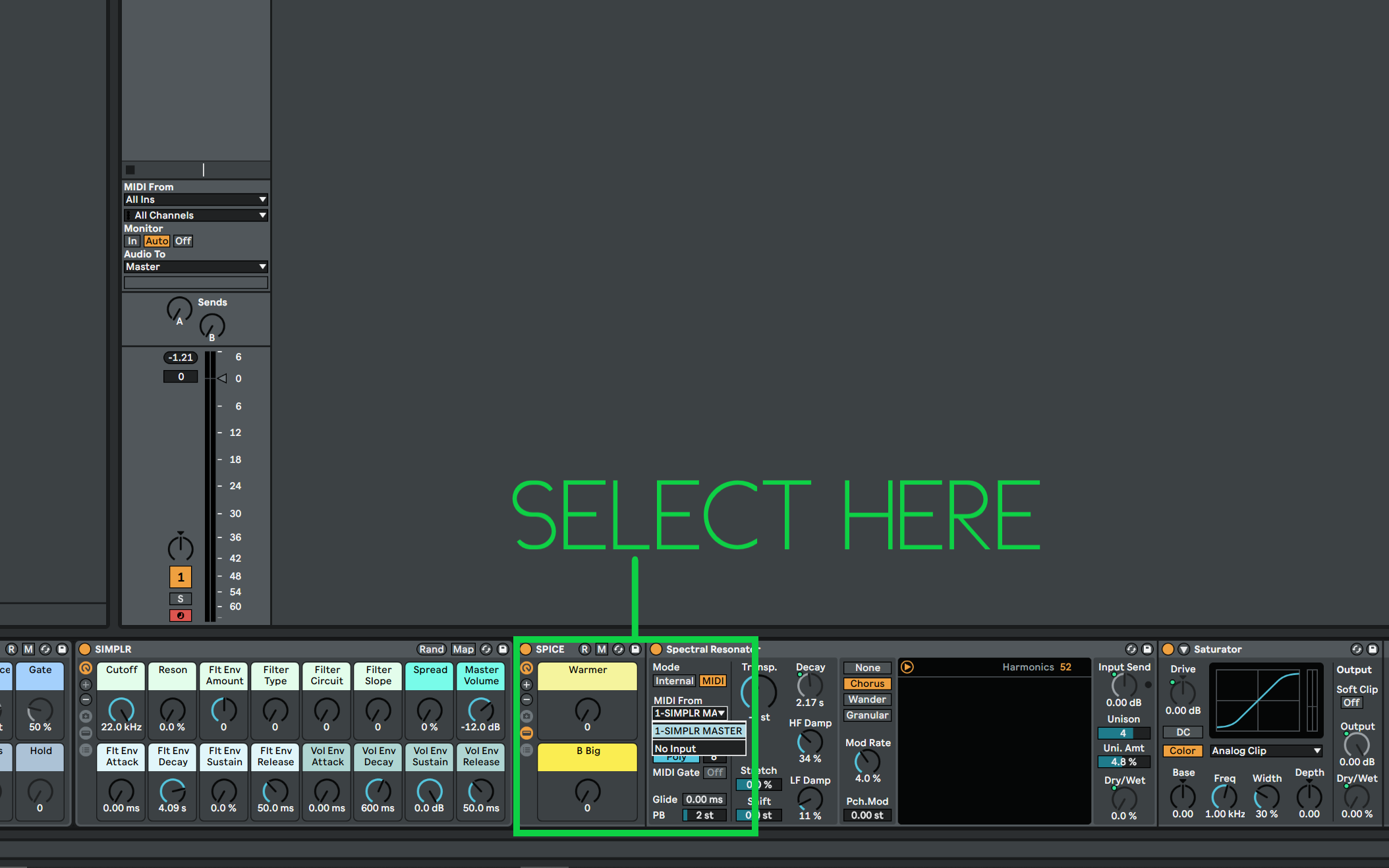Open hot-swap browsing for the Saturator

pyautogui.click(x=1357, y=649)
